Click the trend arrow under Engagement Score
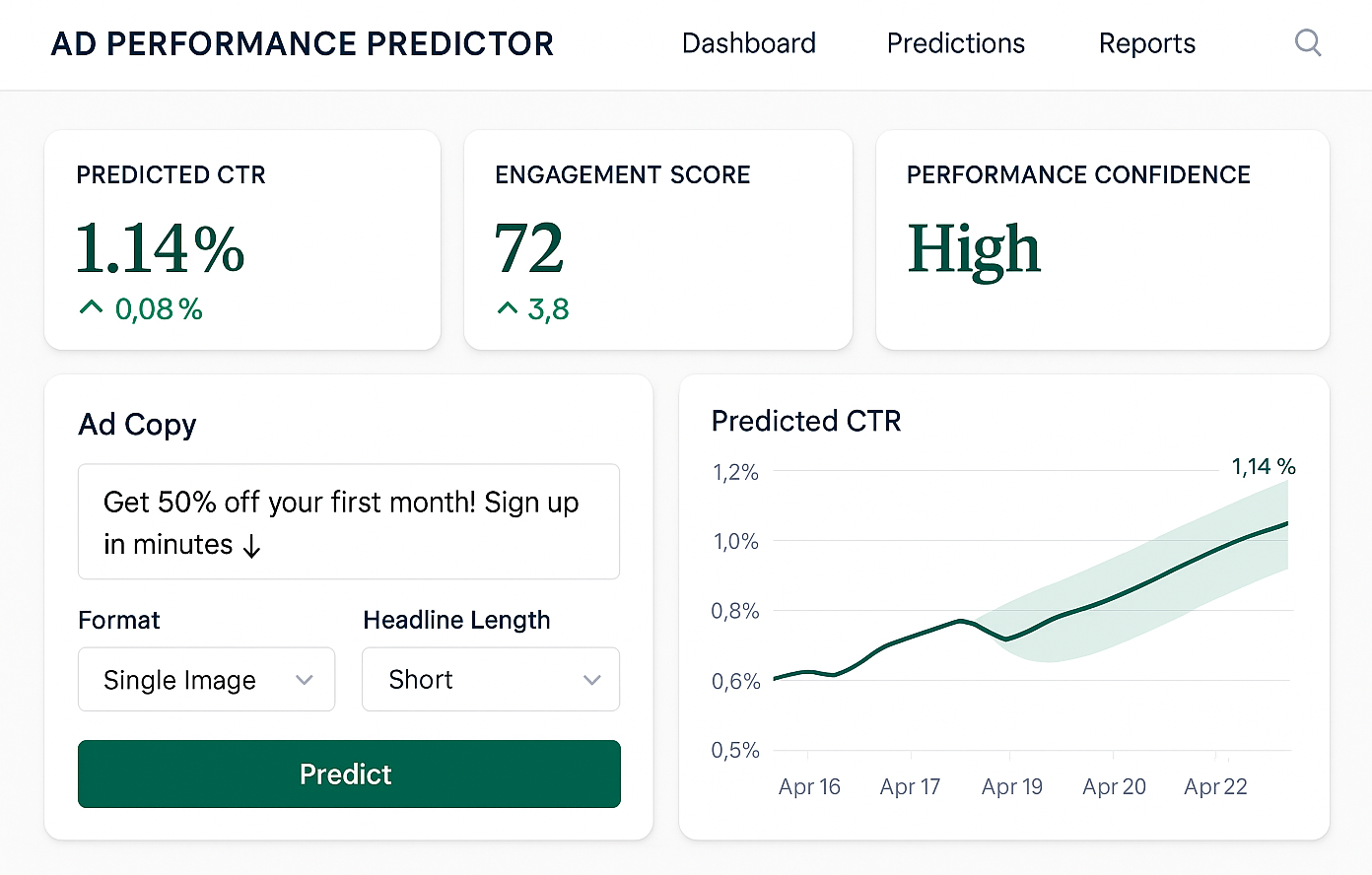This screenshot has width=1372, height=875. coord(507,308)
